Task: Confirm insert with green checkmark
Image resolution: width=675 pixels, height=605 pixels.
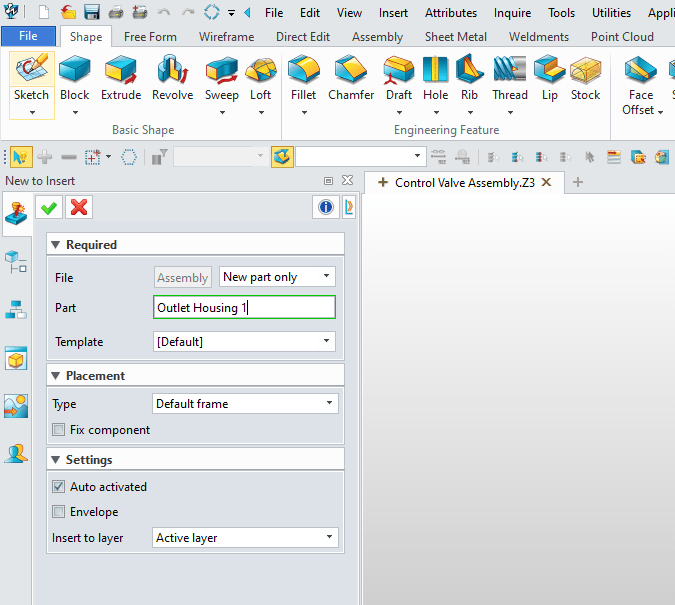Action: point(48,207)
